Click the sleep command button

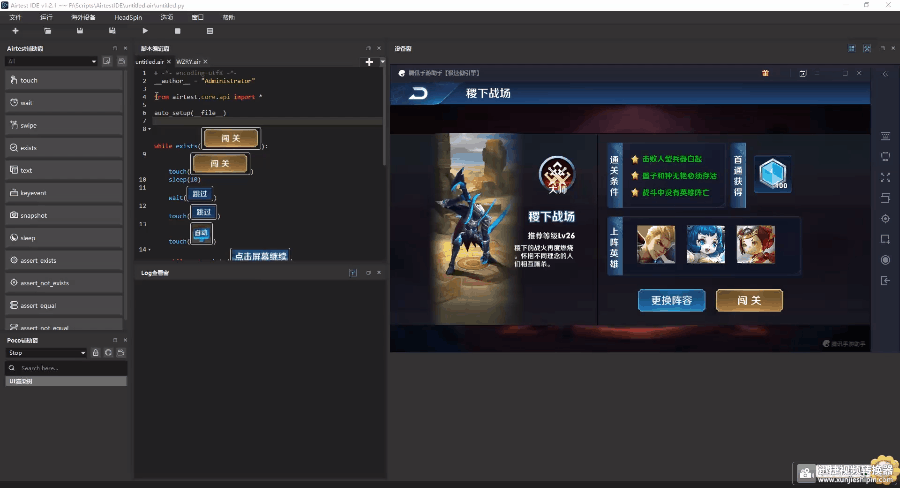64,238
